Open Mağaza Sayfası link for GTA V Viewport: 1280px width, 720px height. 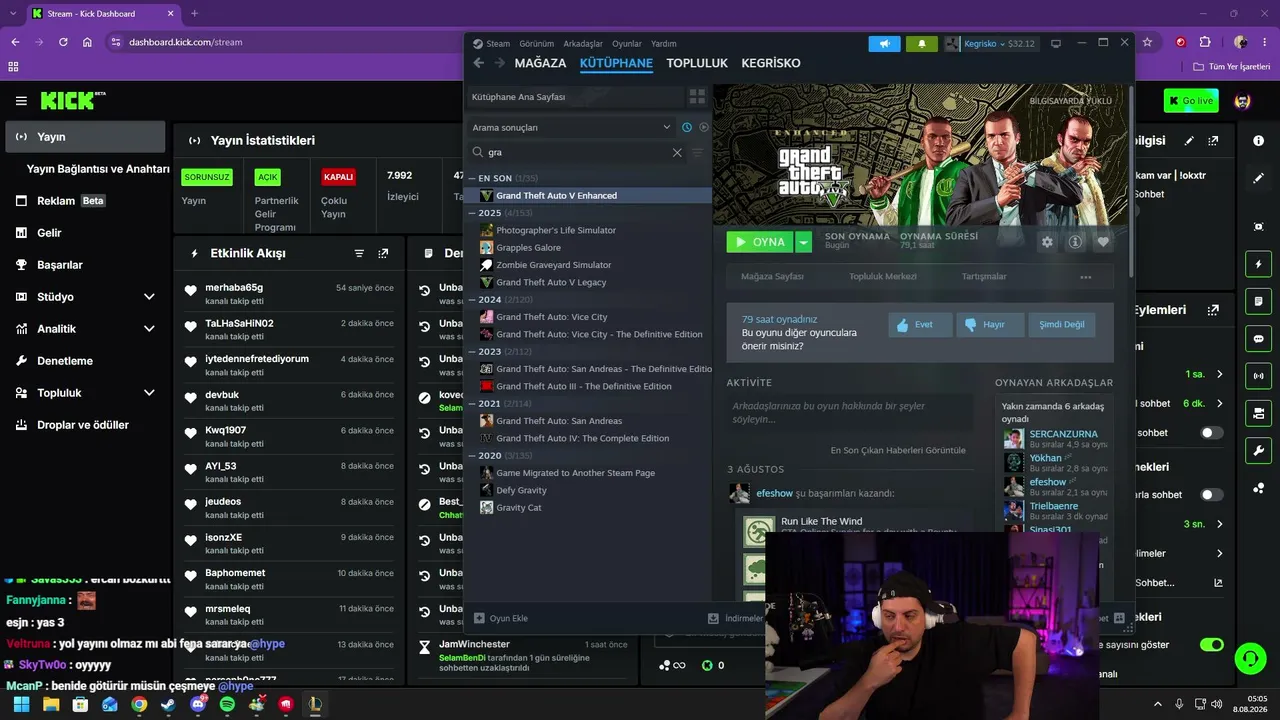coord(772,277)
